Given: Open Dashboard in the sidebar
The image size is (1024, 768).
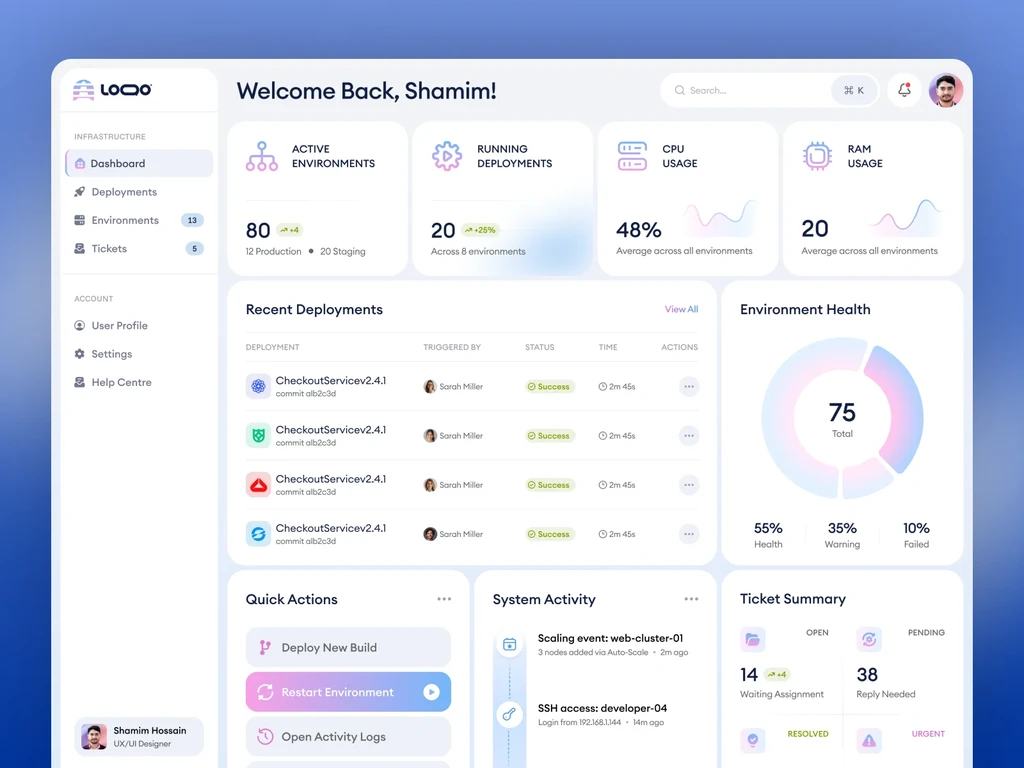Looking at the screenshot, I should click(x=139, y=163).
